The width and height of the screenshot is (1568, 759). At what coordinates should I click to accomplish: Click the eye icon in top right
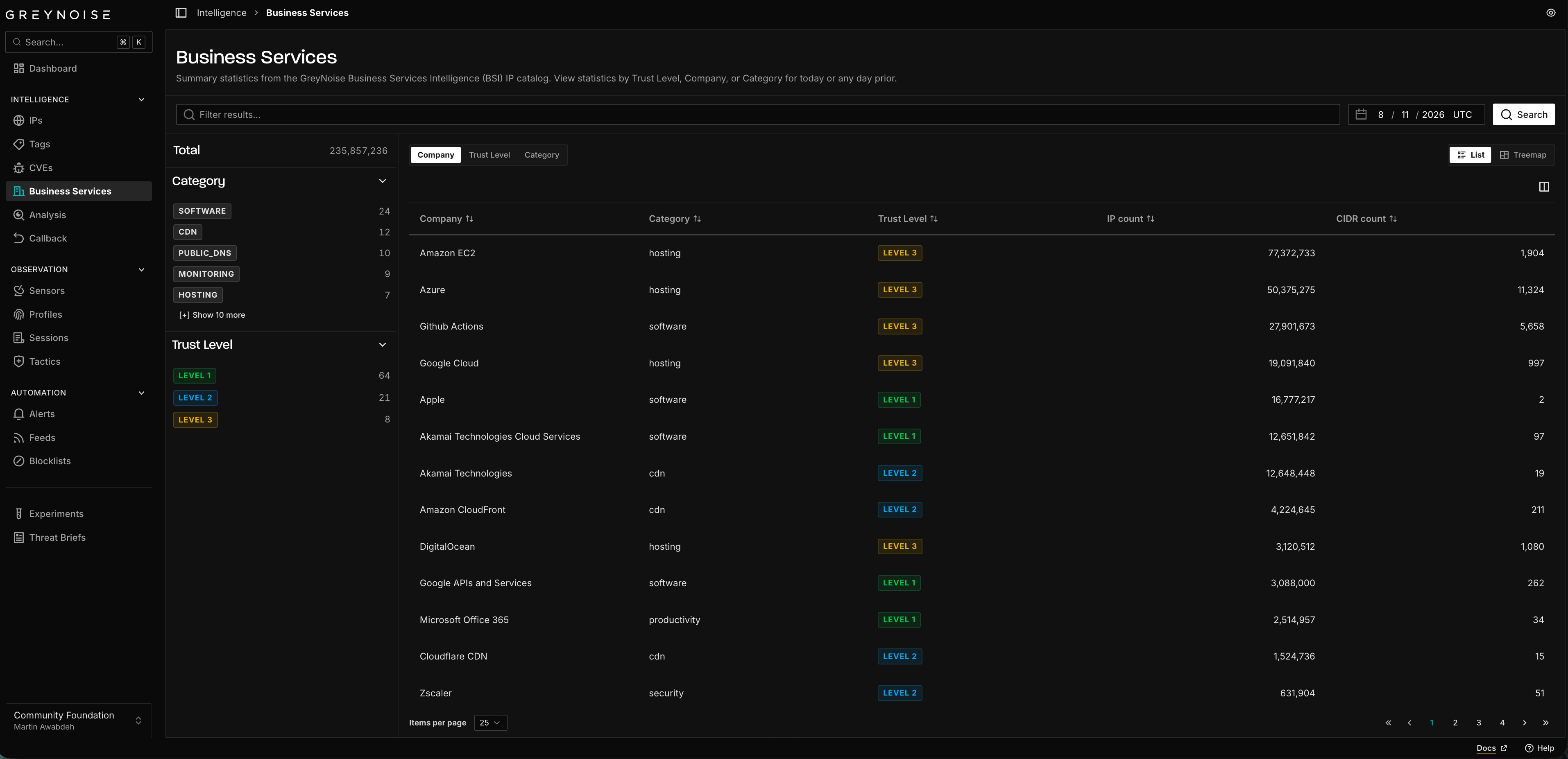click(x=1550, y=13)
